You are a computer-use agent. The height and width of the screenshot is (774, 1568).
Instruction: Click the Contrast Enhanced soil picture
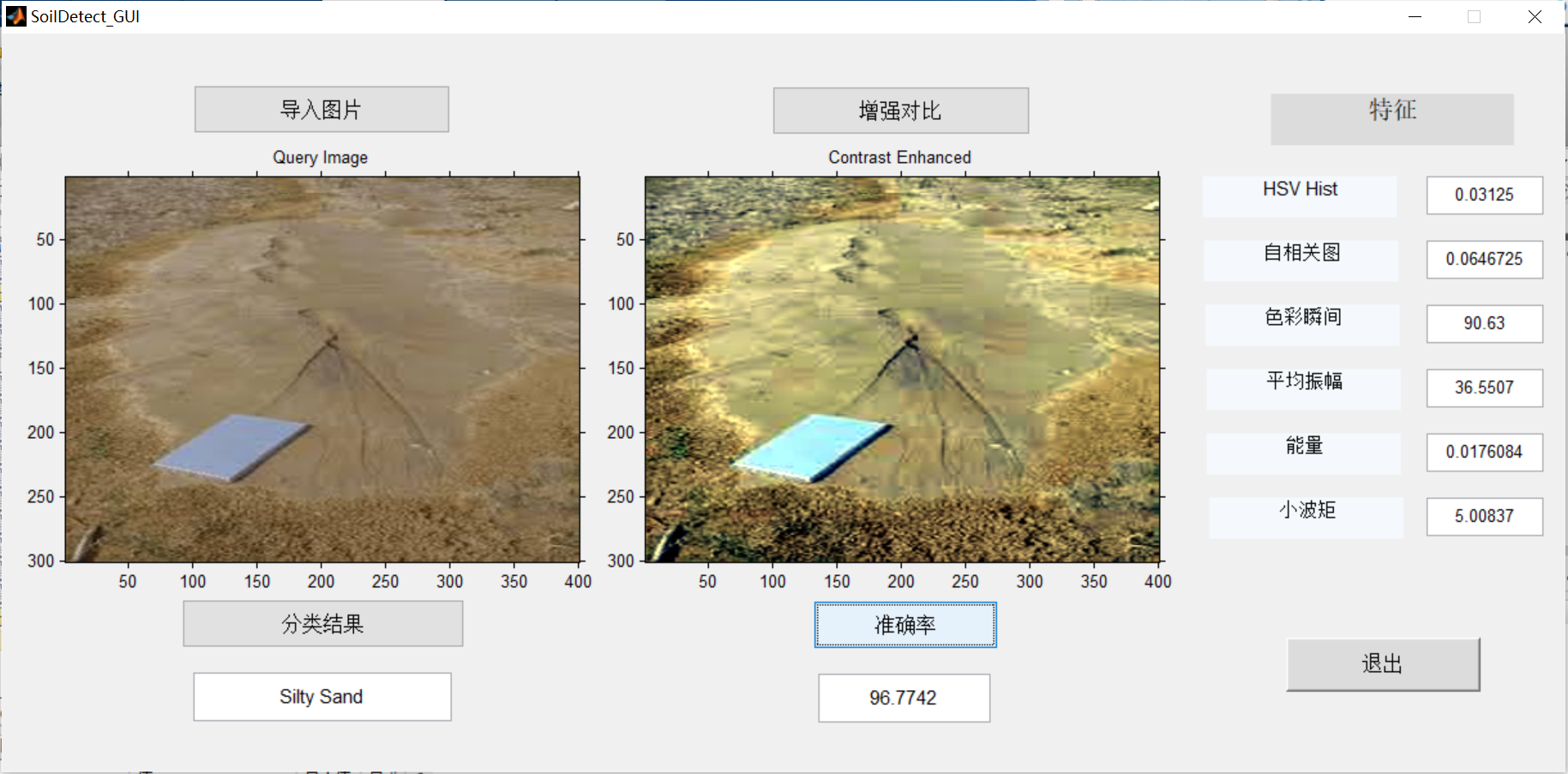(902, 369)
